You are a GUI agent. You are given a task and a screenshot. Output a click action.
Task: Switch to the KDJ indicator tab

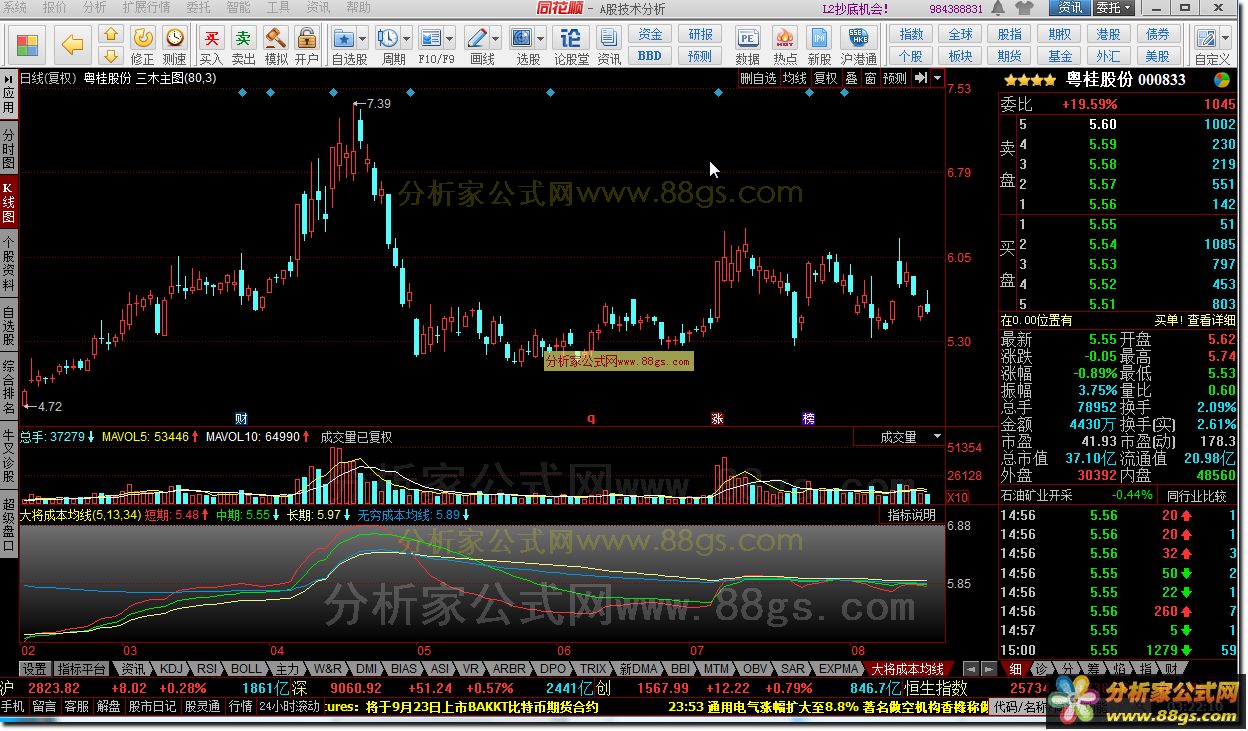(172, 669)
